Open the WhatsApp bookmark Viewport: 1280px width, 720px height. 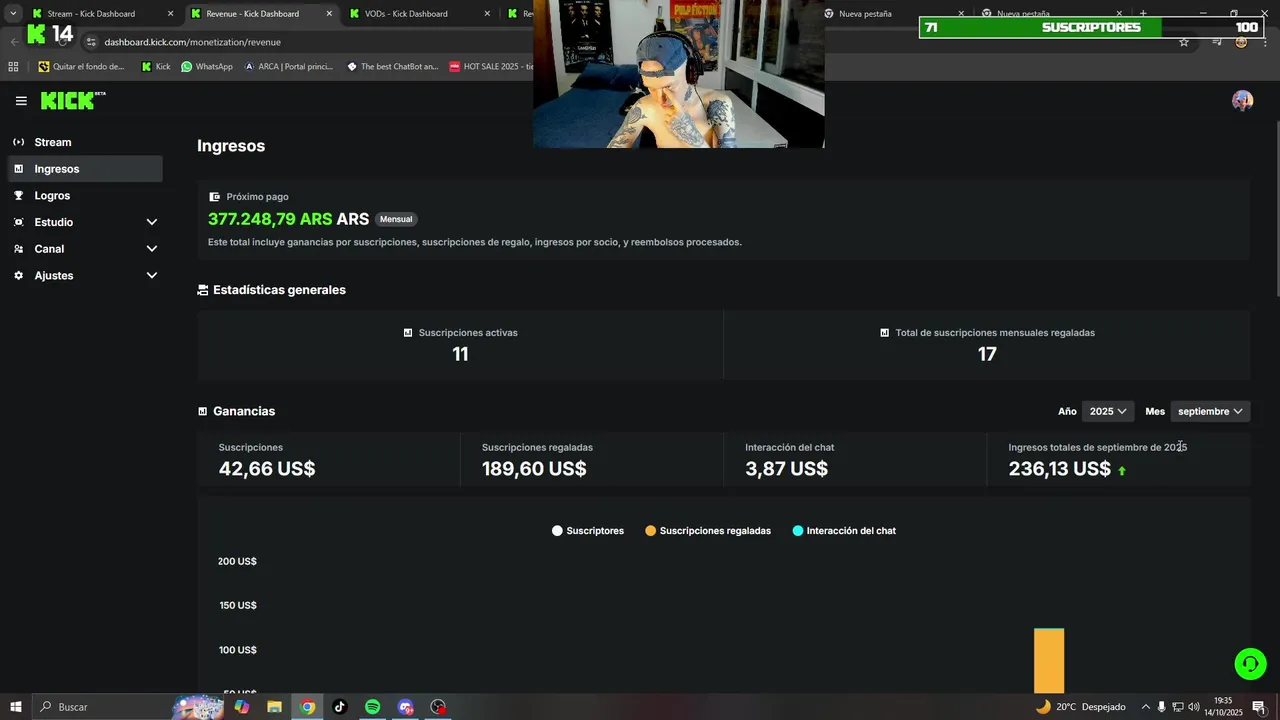[207, 67]
